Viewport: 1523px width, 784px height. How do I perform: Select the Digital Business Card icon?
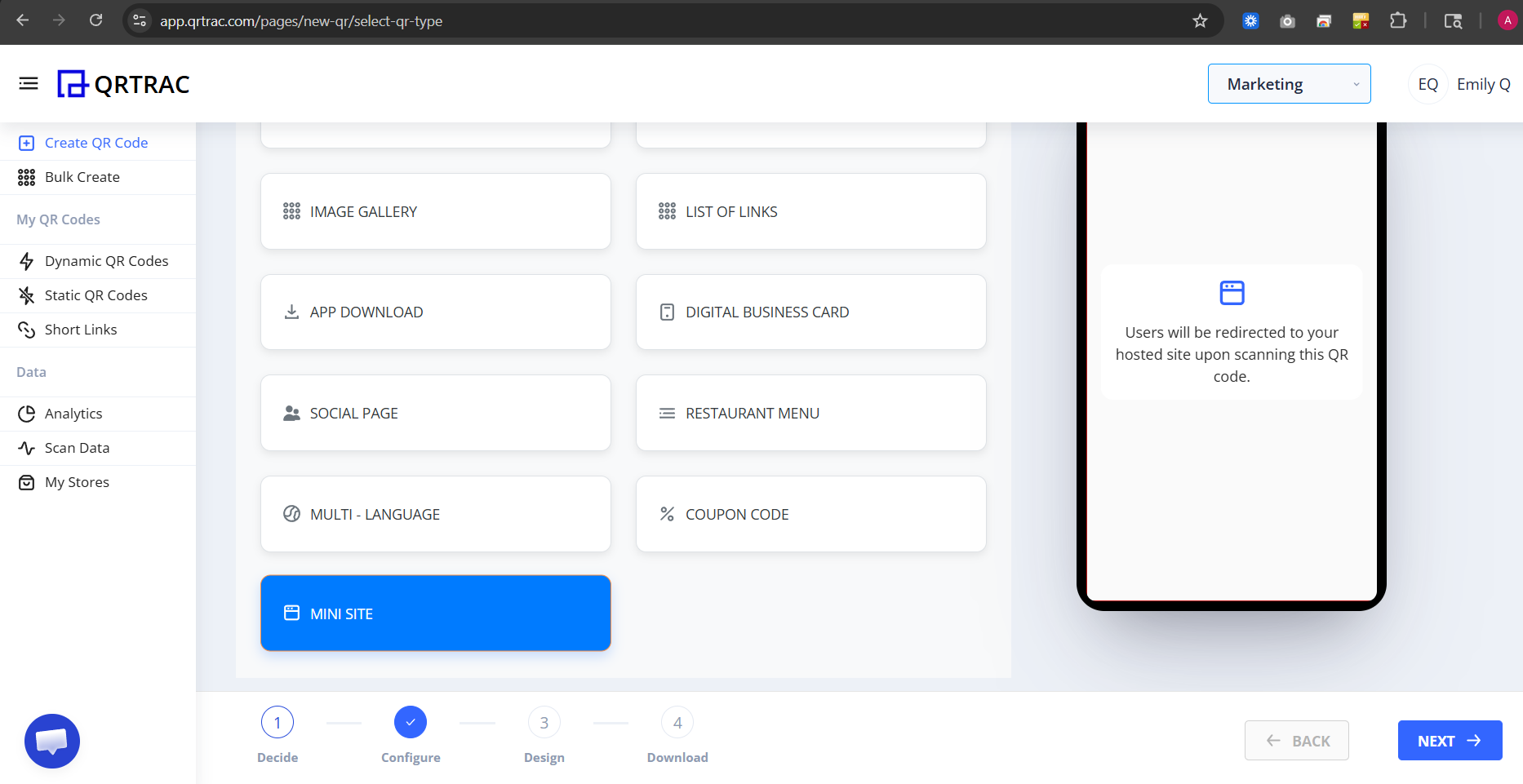667,312
